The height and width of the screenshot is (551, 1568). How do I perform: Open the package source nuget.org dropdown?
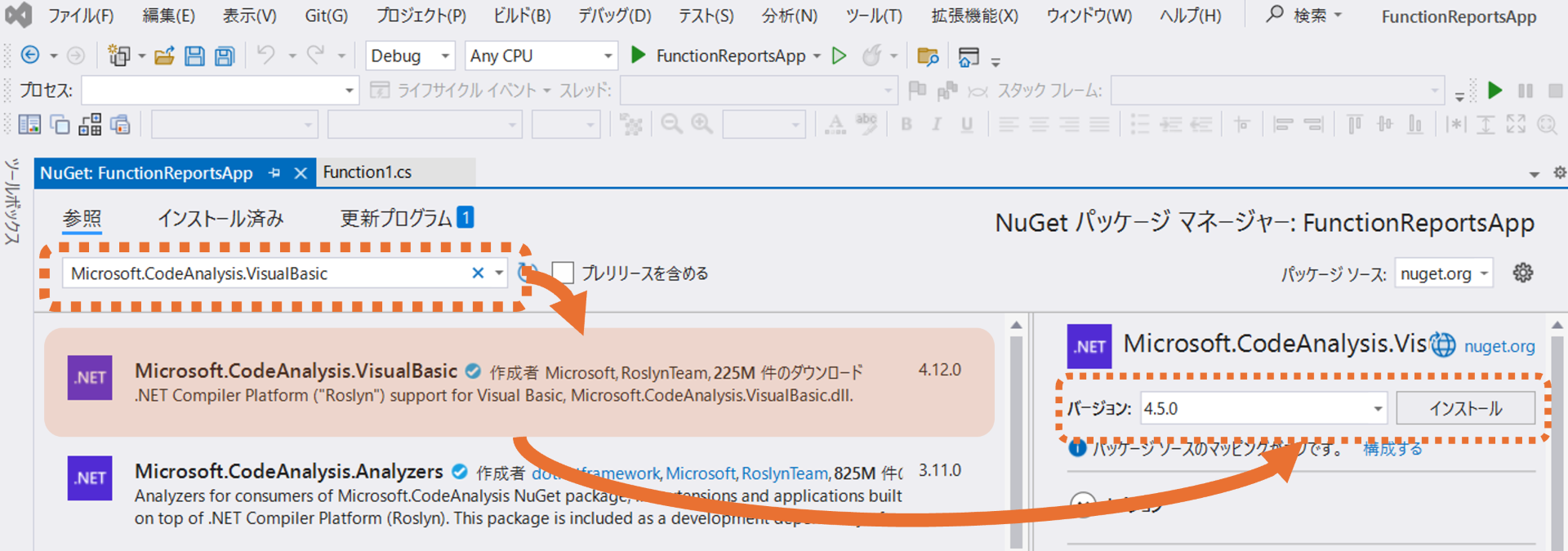point(1443,273)
